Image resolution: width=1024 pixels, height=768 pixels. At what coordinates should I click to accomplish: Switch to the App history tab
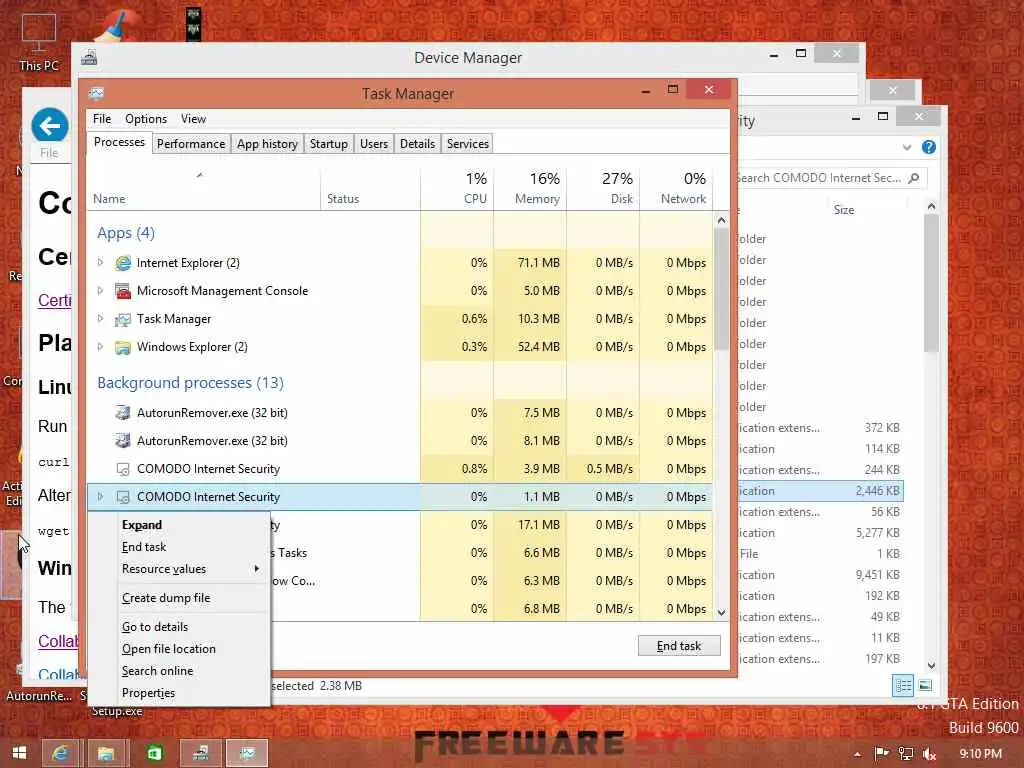pyautogui.click(x=267, y=144)
